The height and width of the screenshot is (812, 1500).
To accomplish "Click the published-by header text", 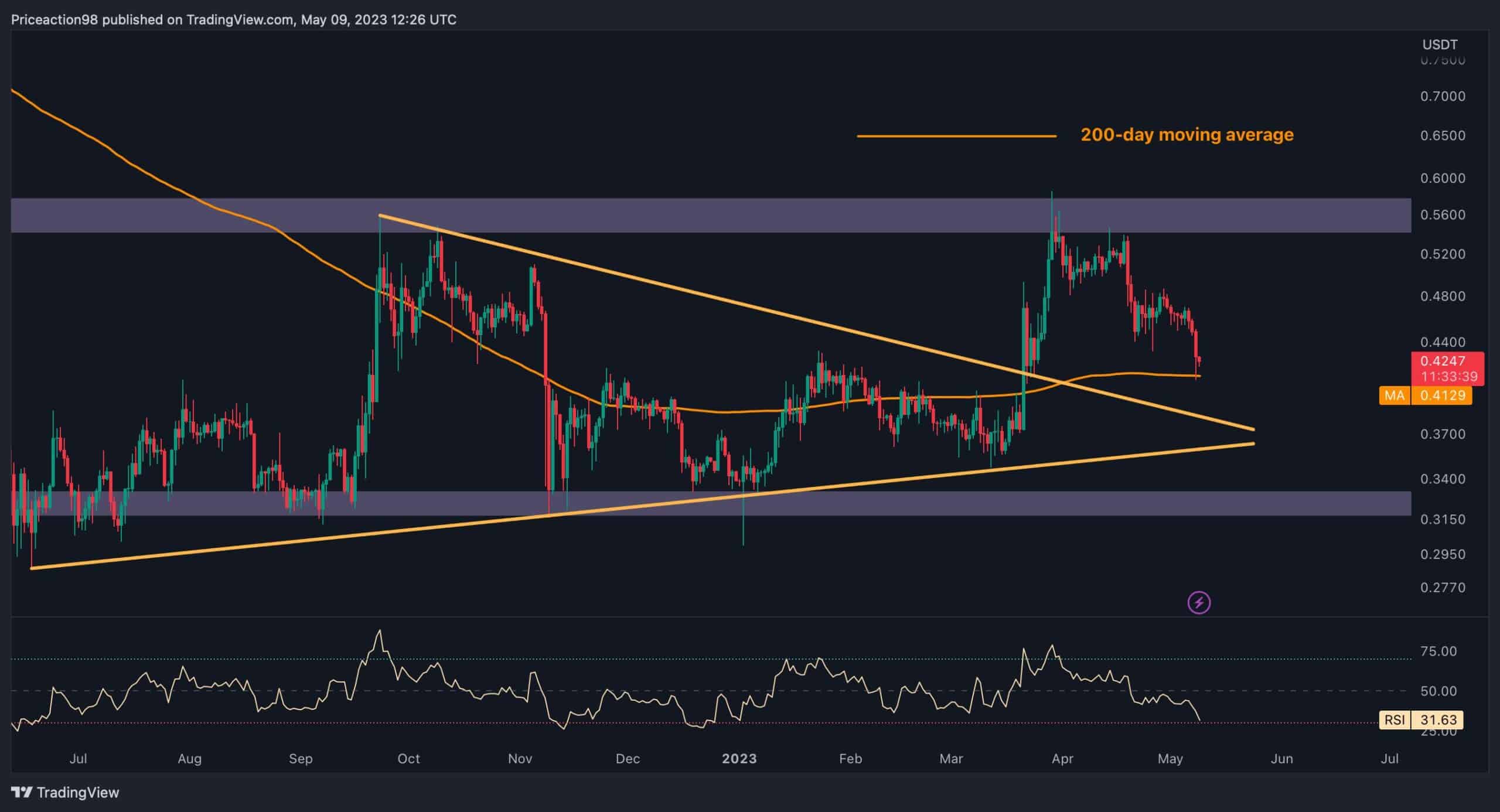I will (x=234, y=19).
